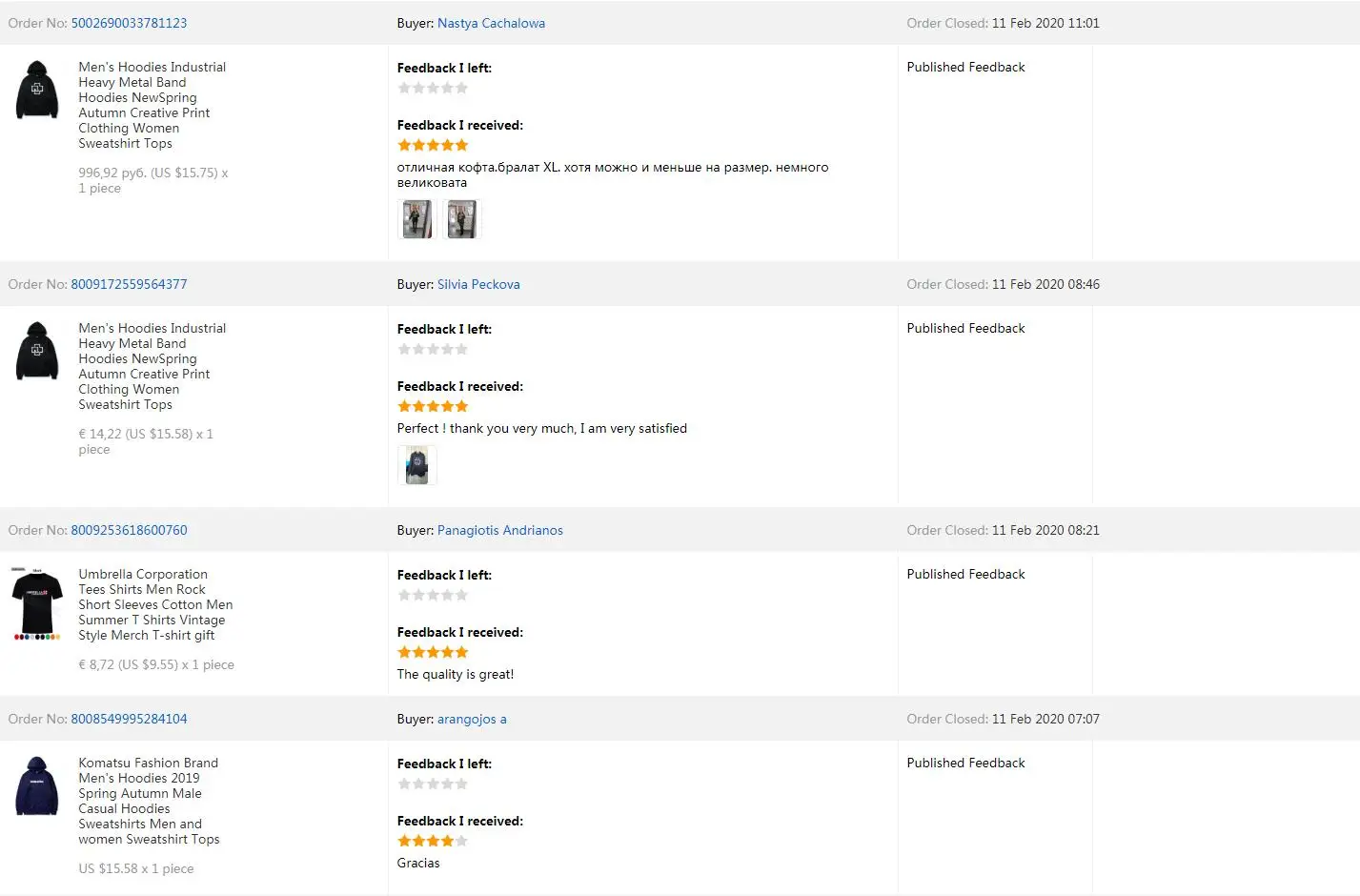Open order number 8009172559564377
Screen dimensions: 1360x896
pyautogui.click(x=129, y=284)
